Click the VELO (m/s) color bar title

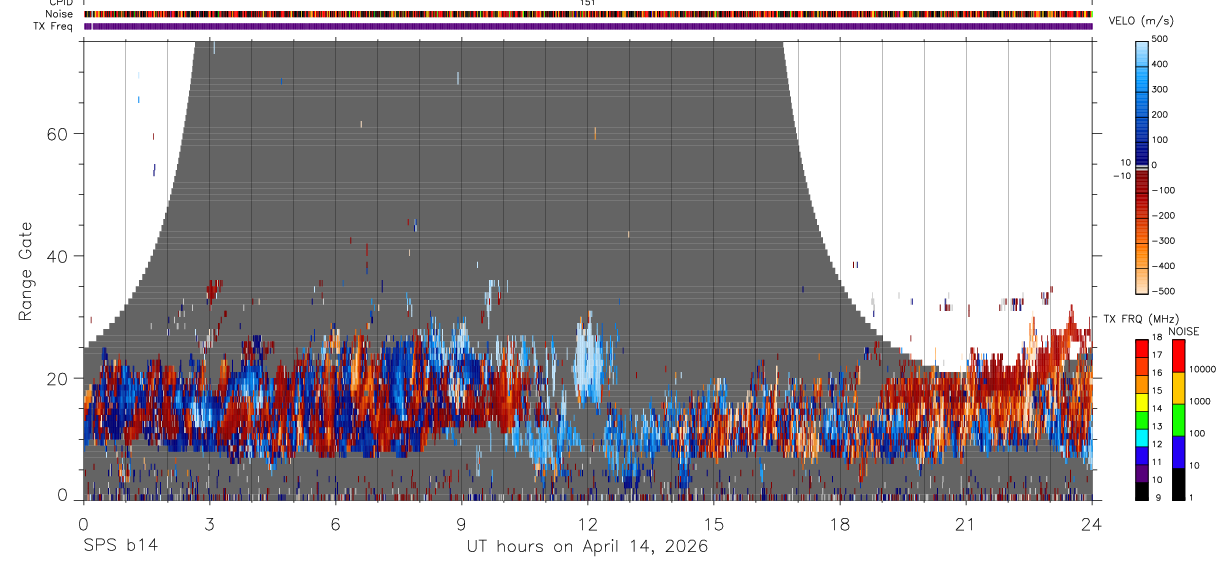click(x=1139, y=21)
